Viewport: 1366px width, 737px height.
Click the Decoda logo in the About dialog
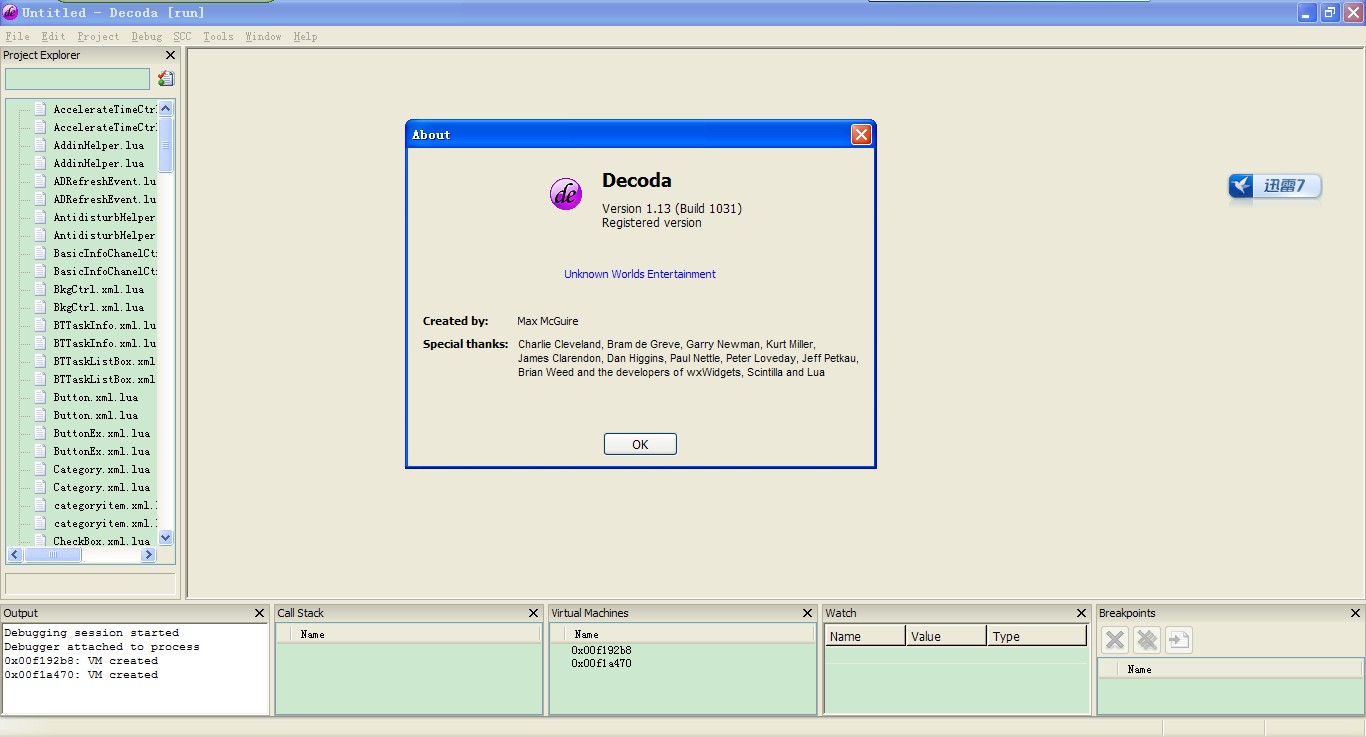coord(566,194)
